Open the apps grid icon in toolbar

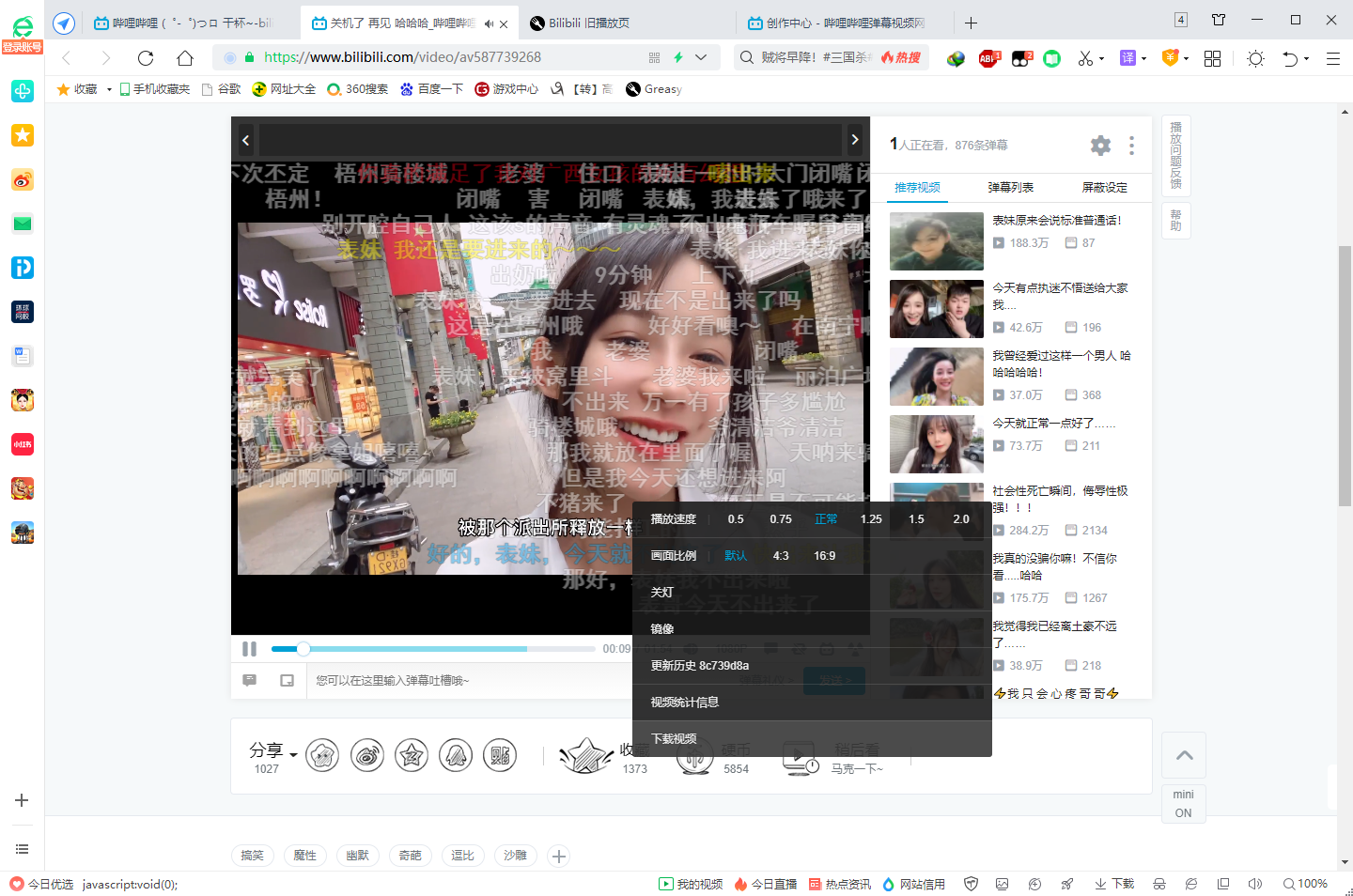(1213, 58)
